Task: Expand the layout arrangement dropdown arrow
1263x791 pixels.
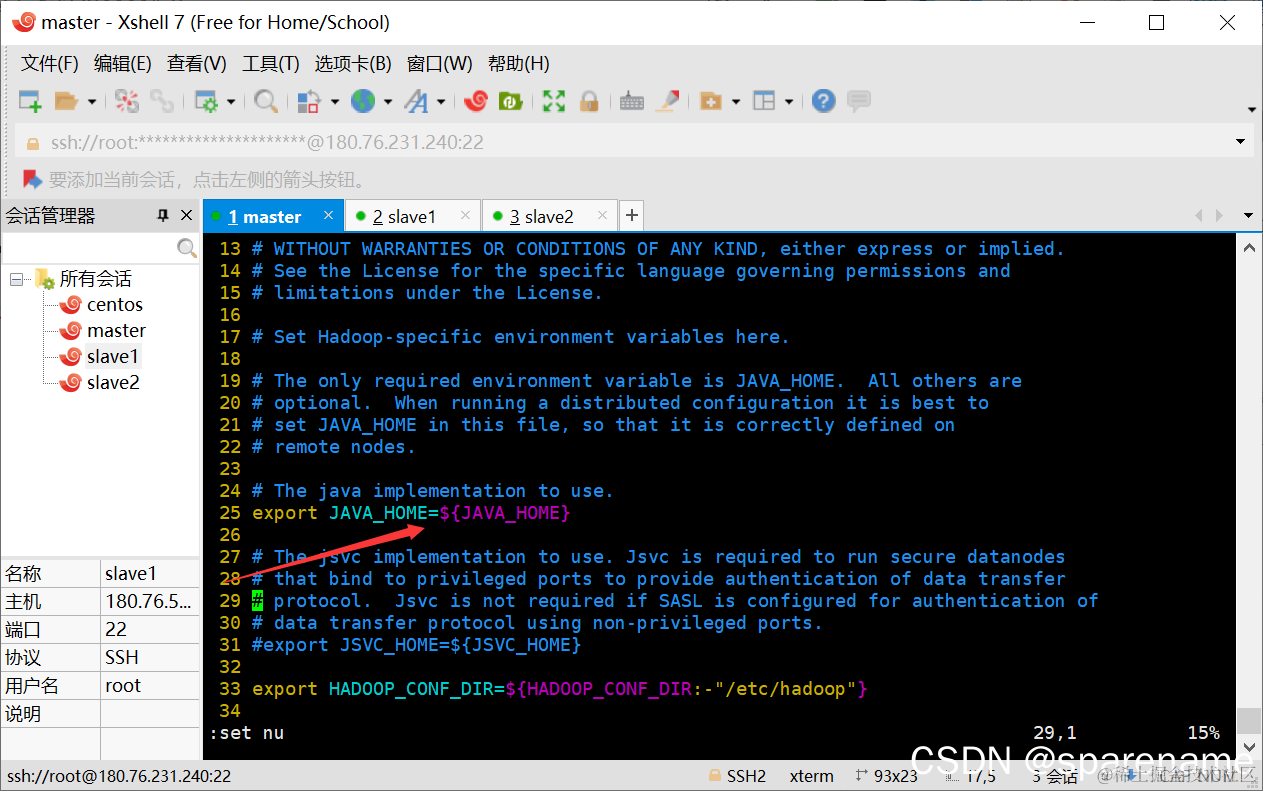Action: [789, 101]
